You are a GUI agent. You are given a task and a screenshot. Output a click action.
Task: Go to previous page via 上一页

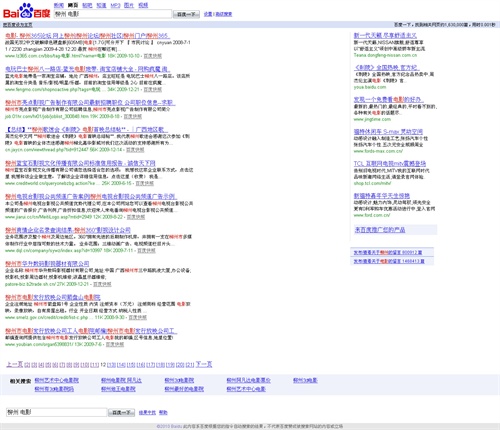pyautogui.click(x=15, y=364)
